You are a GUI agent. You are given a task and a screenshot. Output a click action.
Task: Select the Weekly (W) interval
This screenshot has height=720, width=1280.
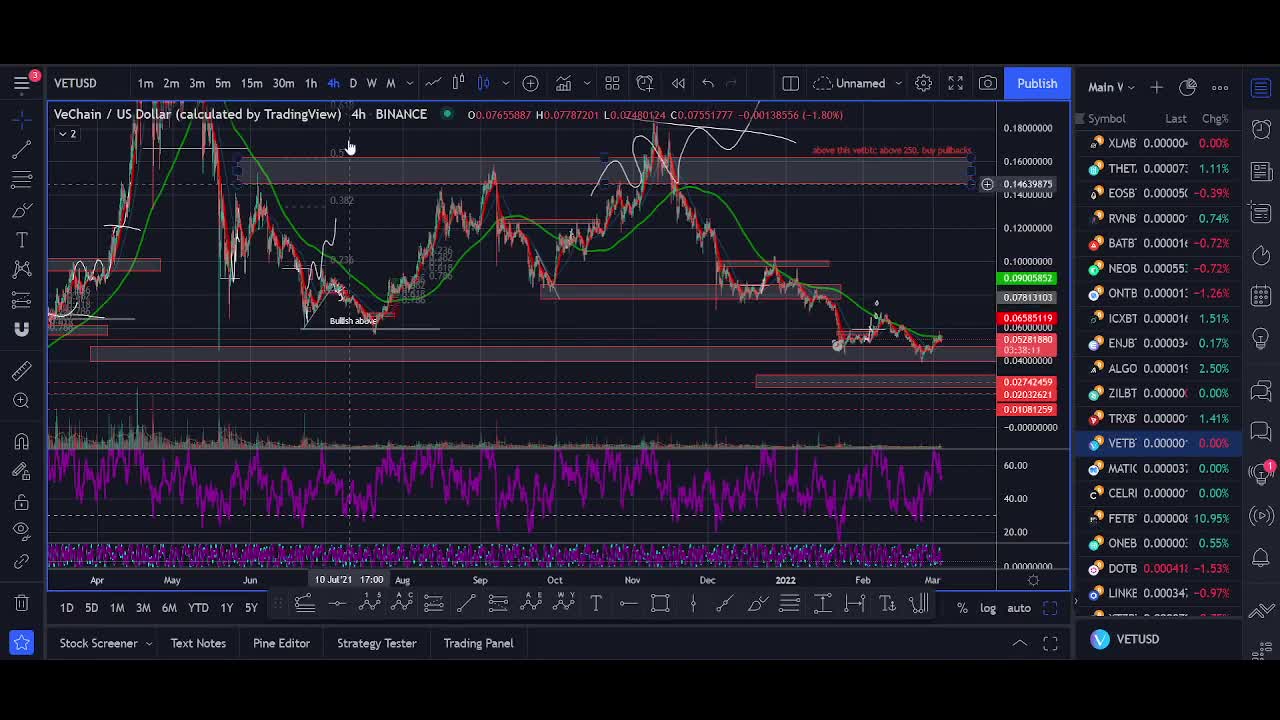click(372, 83)
